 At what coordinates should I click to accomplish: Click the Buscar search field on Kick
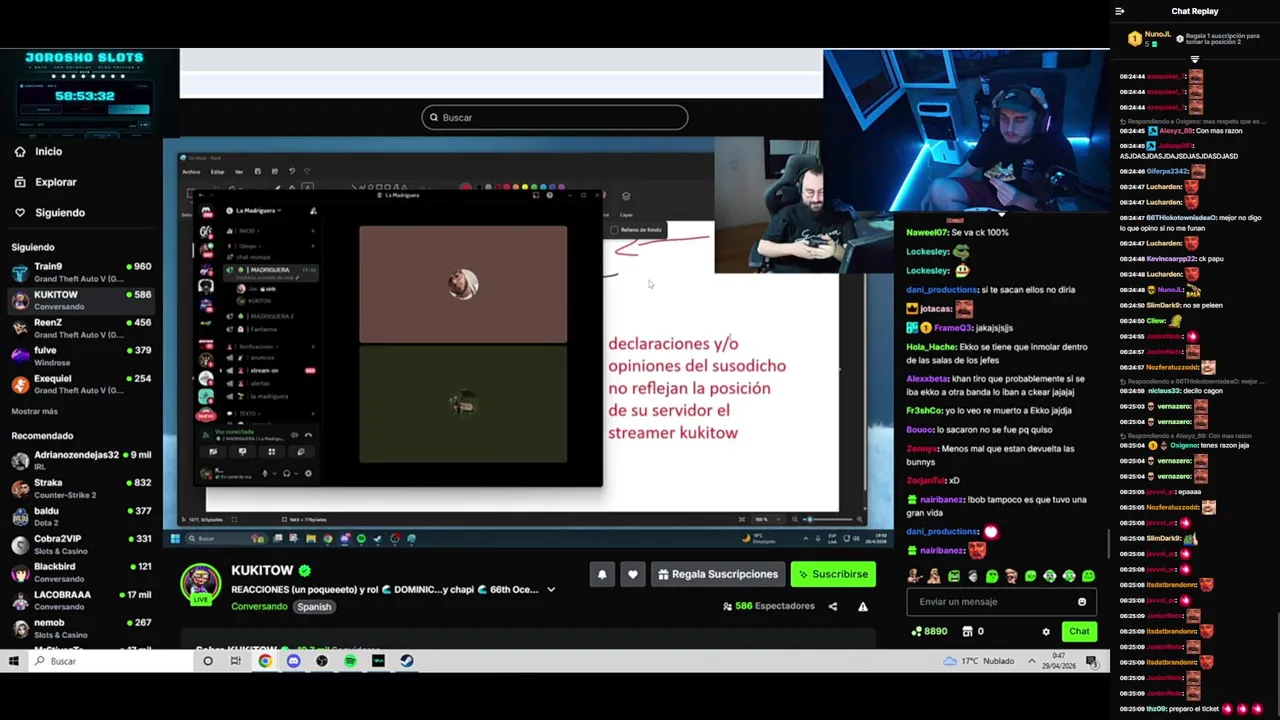(554, 117)
